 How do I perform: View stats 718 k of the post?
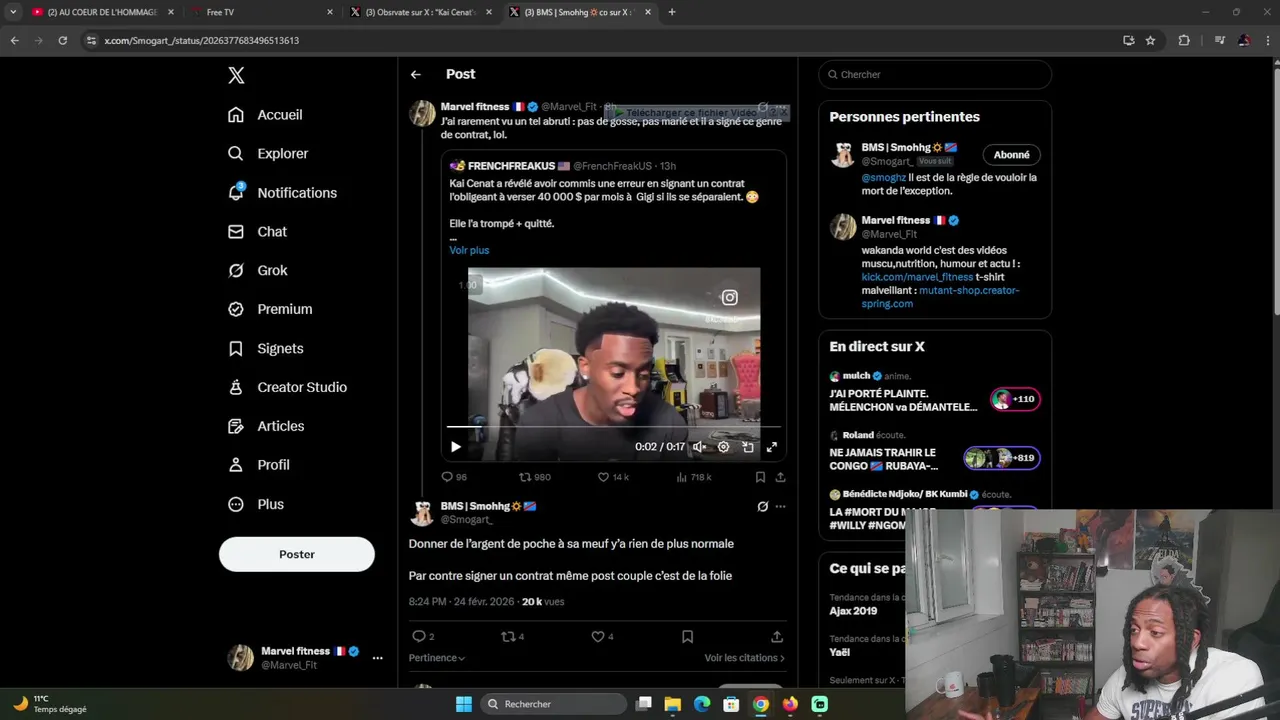pyautogui.click(x=694, y=478)
